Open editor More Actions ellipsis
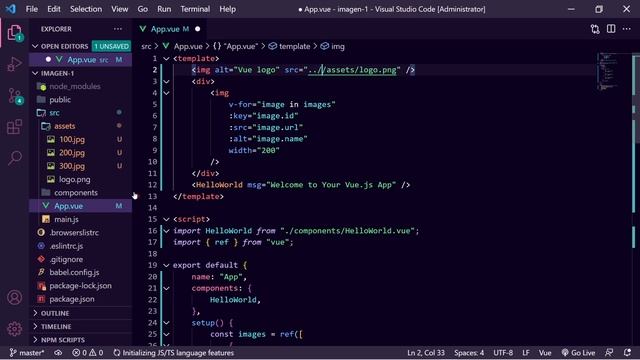Image resolution: width=640 pixels, height=360 pixels. 627,29
